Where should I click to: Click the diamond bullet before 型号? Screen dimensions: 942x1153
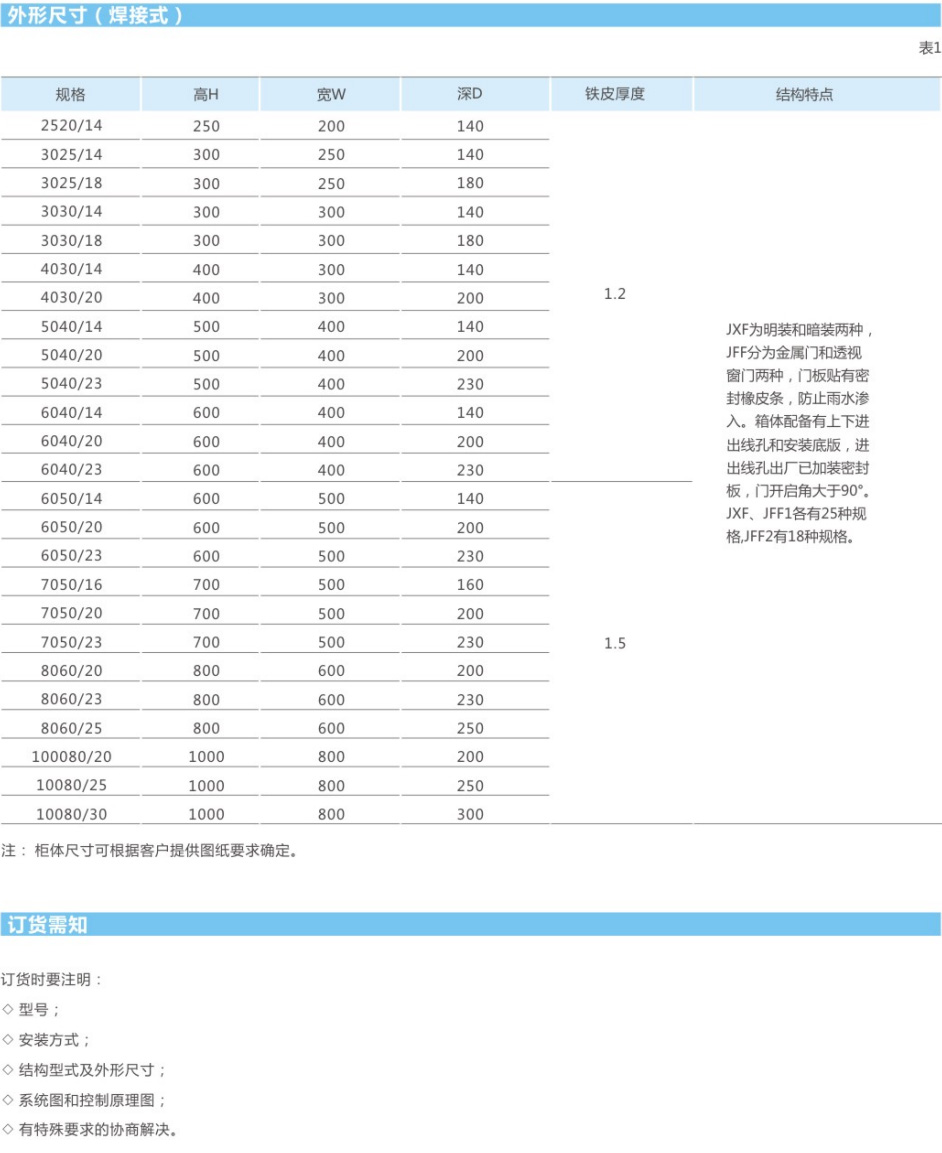(x=8, y=1010)
